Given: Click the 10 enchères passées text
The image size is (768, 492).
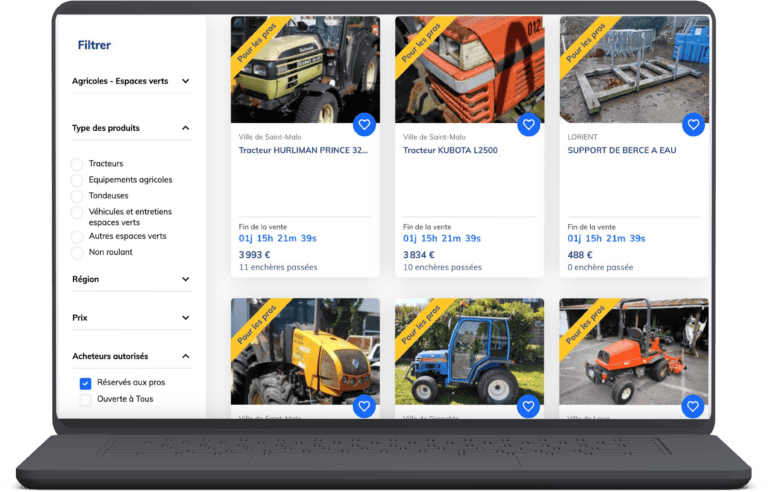Looking at the screenshot, I should 442,268.
